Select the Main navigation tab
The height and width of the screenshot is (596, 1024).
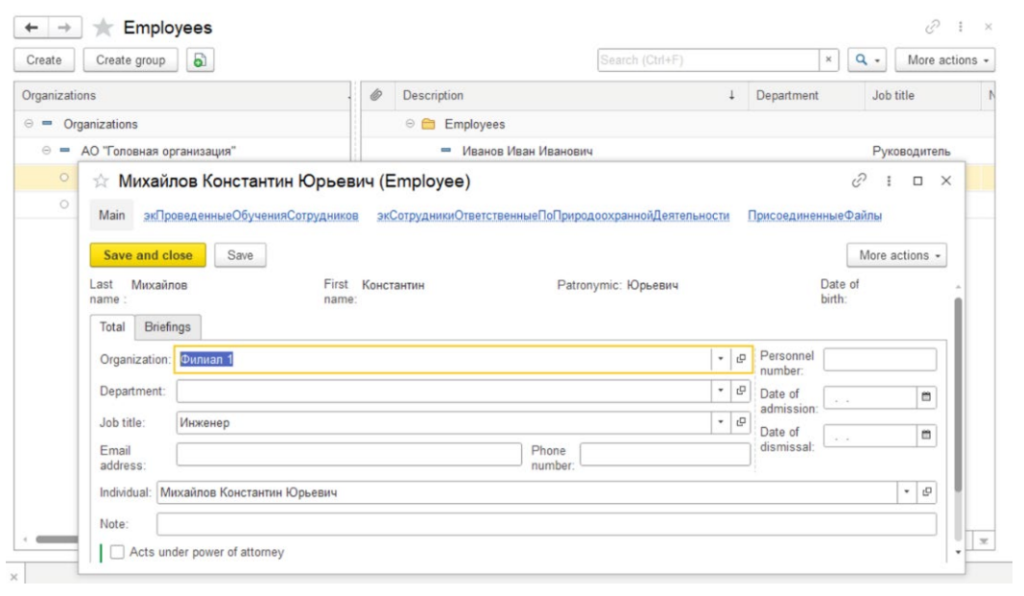coord(112,215)
